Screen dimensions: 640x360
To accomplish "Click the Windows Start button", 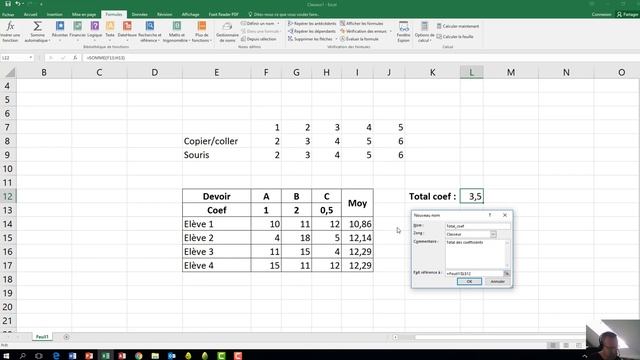I will 6,356.
